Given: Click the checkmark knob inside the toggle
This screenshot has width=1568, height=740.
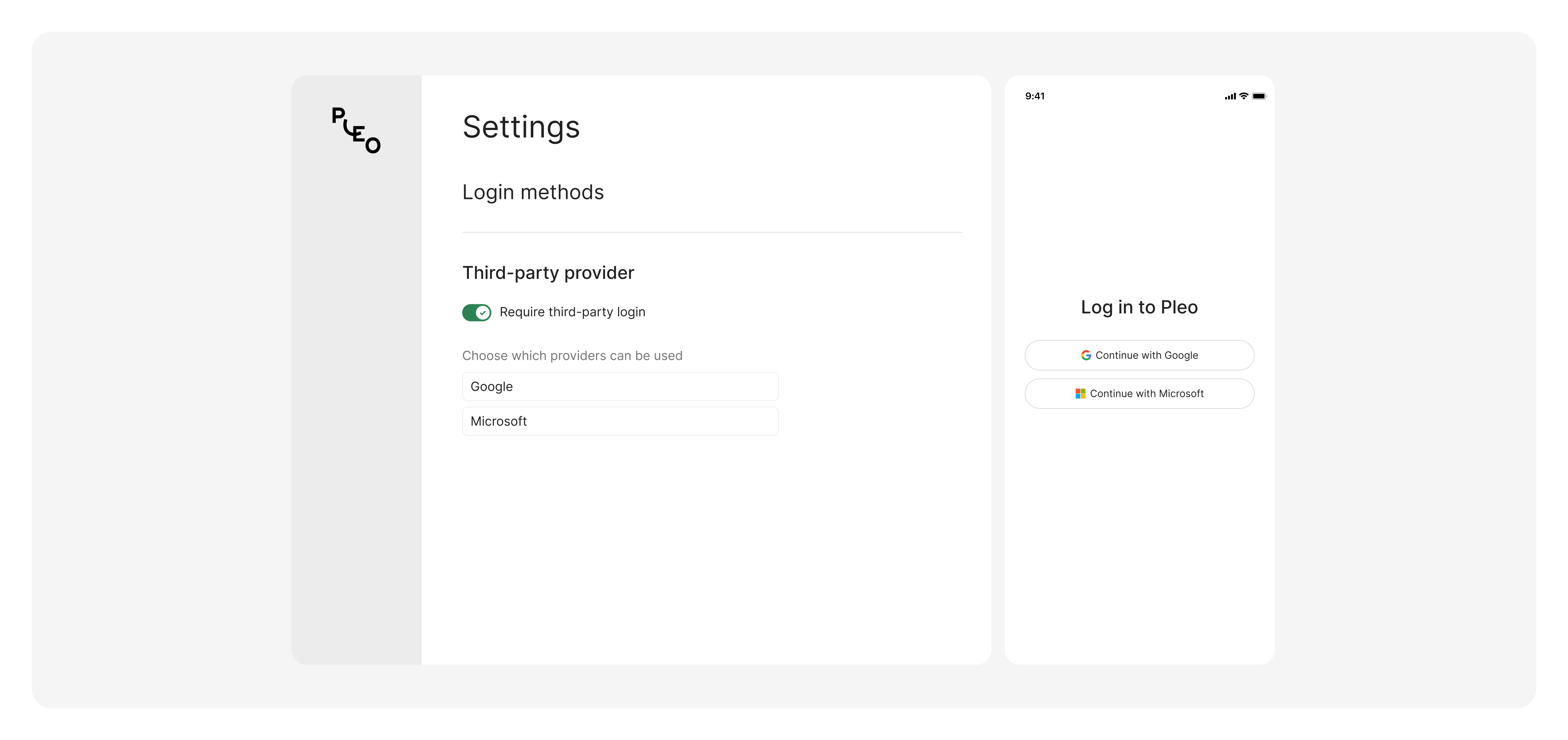Looking at the screenshot, I should point(483,312).
